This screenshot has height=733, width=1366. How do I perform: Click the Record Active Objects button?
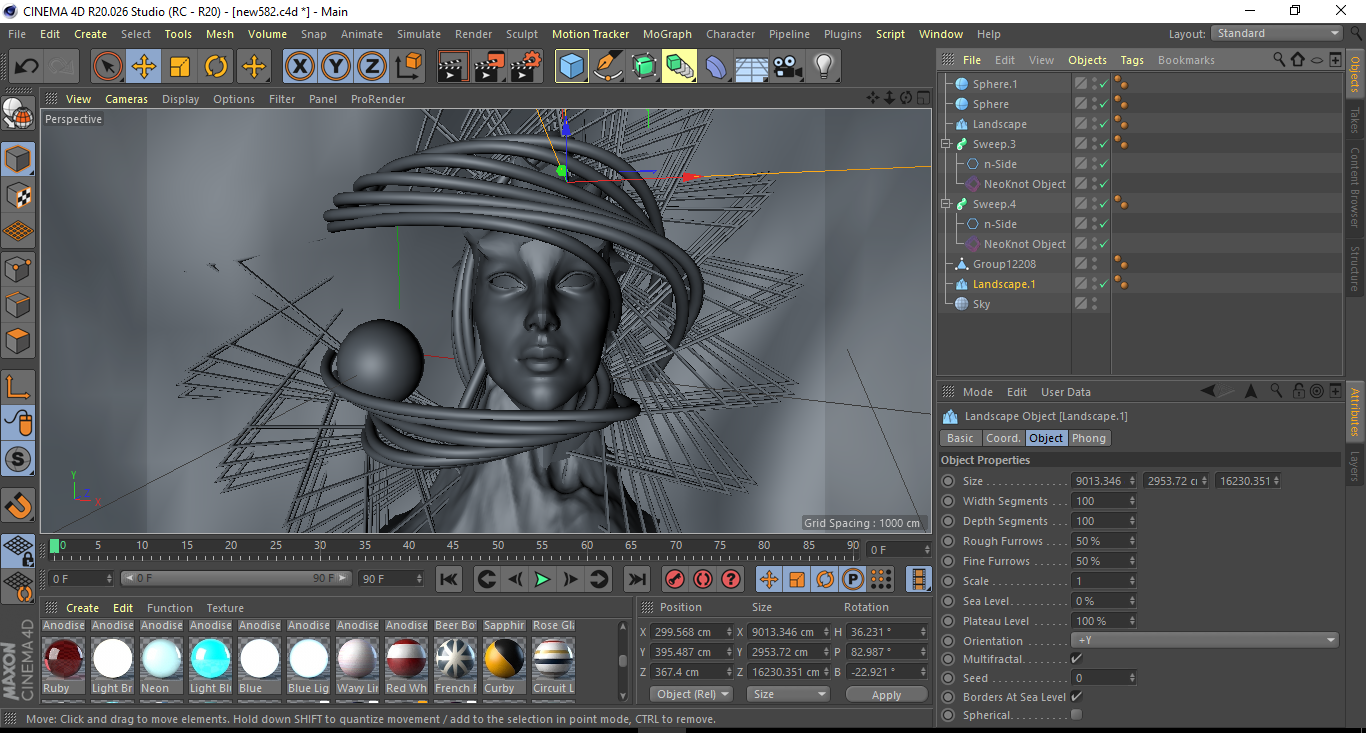tap(675, 579)
